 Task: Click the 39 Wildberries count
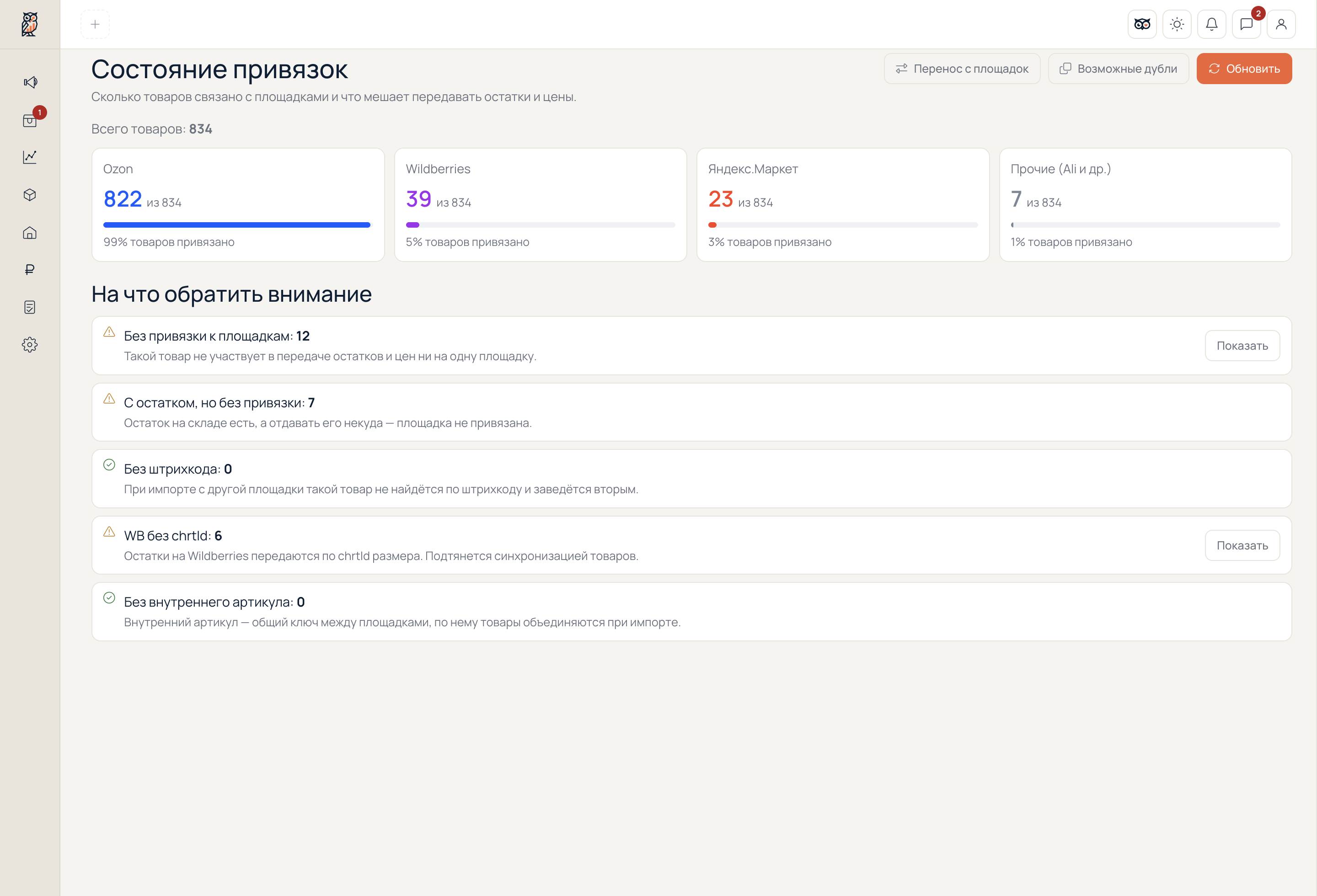[419, 199]
